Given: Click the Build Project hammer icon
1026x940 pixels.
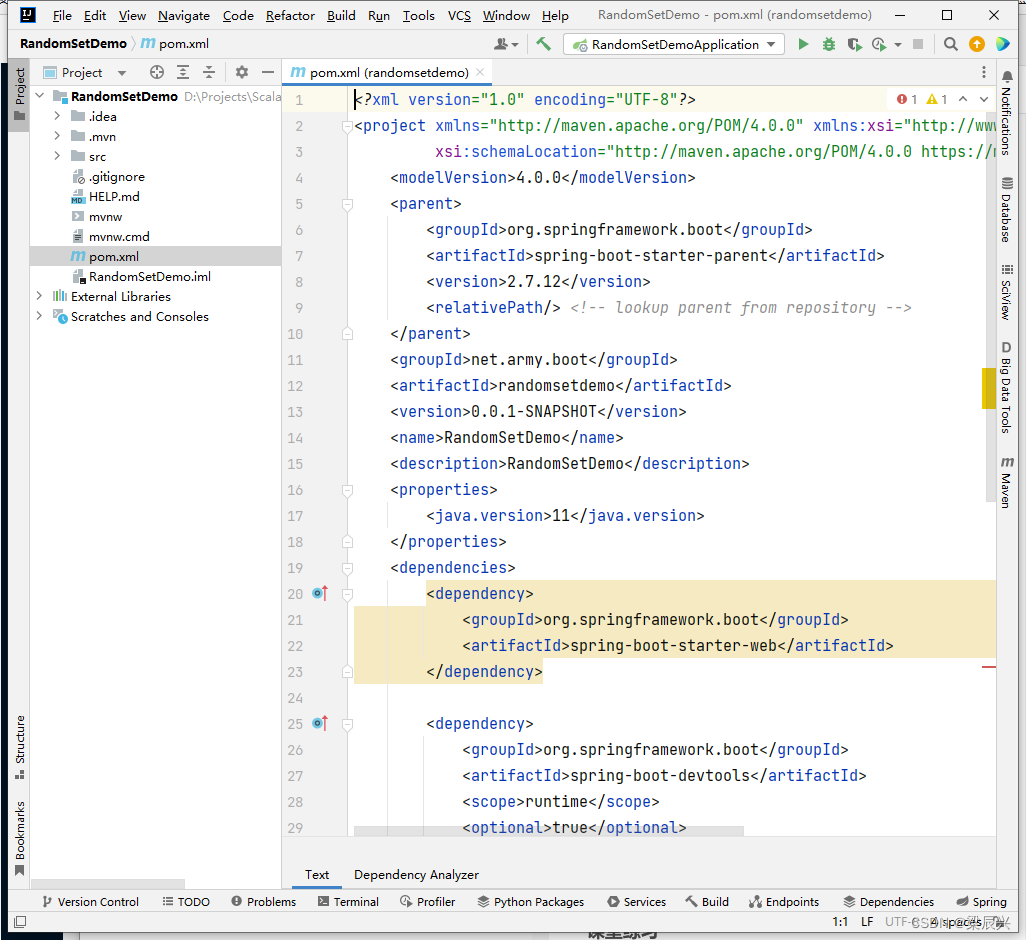Looking at the screenshot, I should (543, 44).
